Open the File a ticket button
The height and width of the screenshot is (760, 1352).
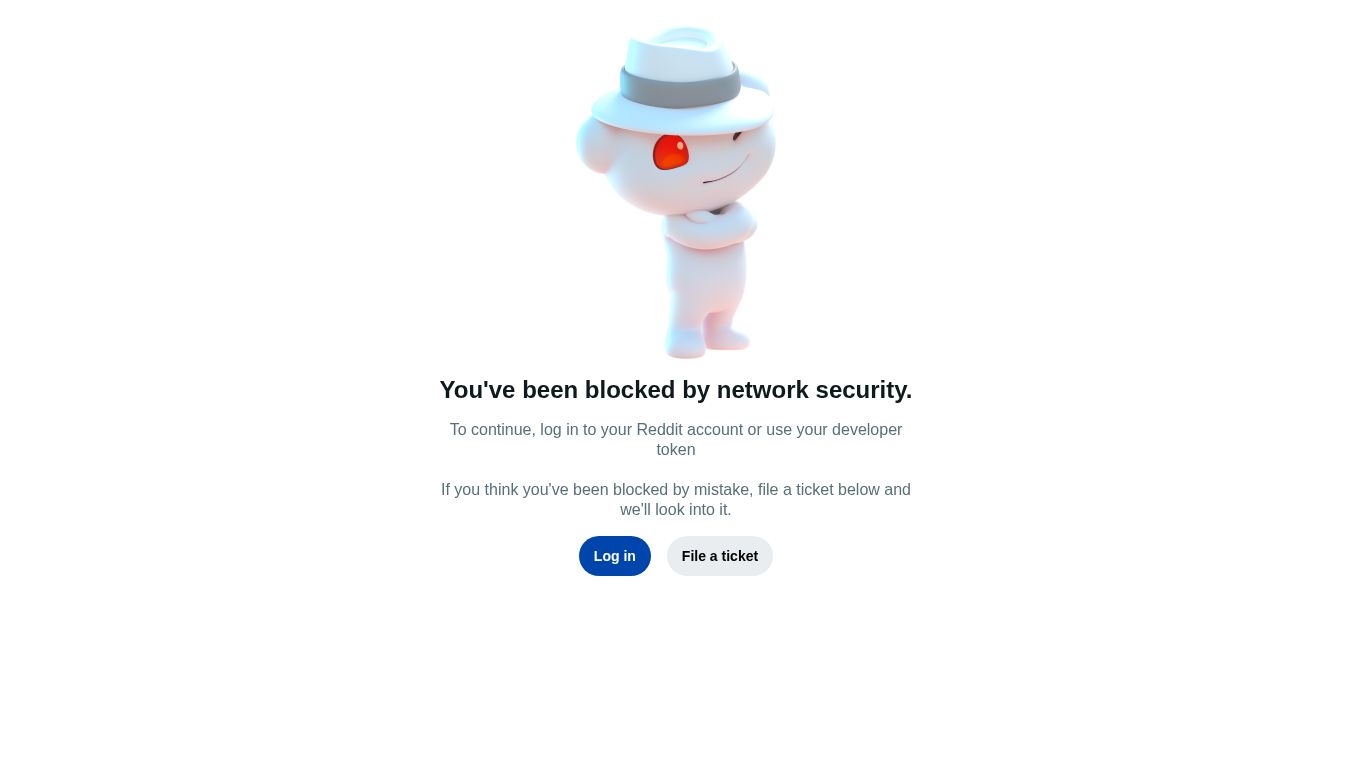pyautogui.click(x=719, y=556)
